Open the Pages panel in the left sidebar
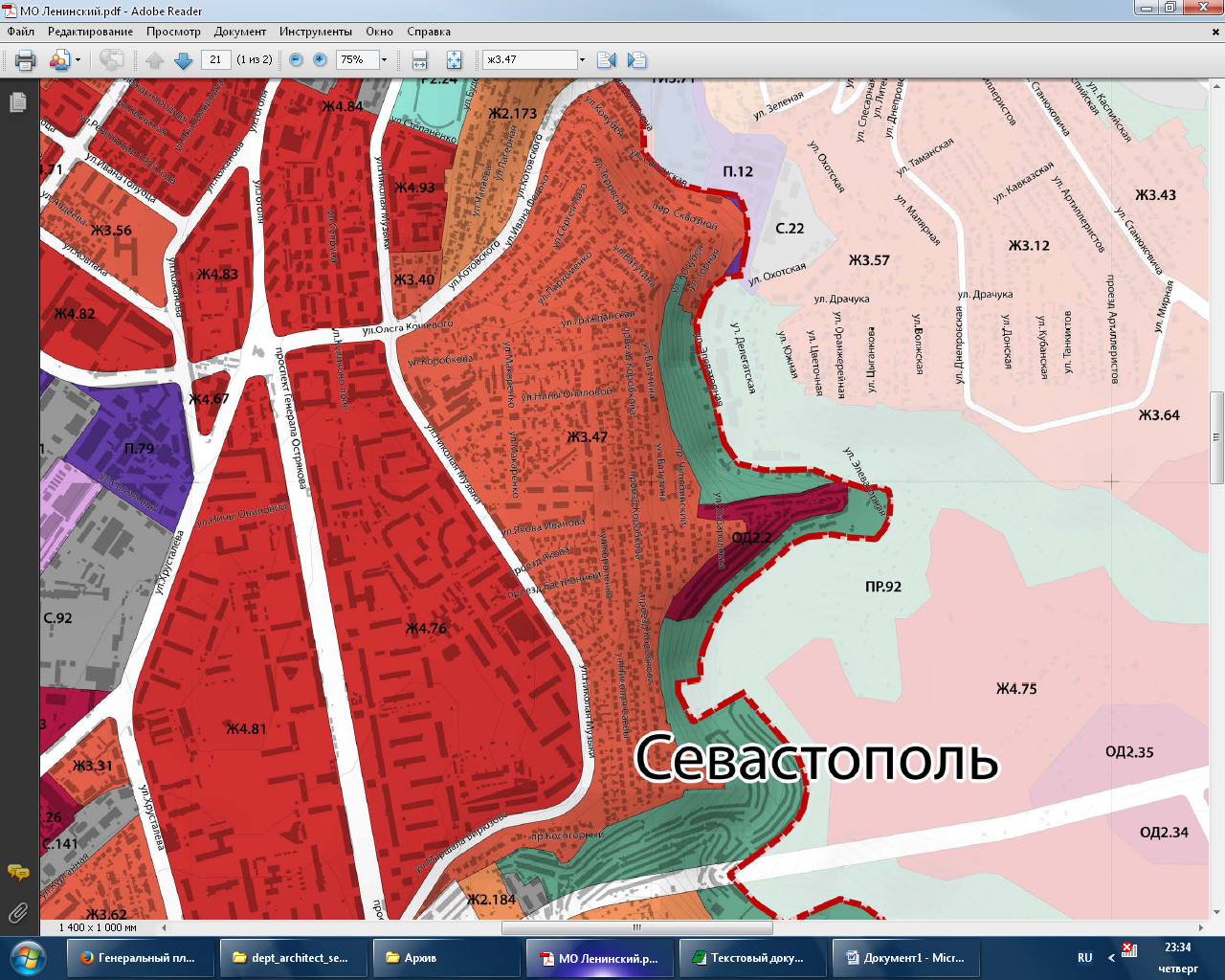The image size is (1225, 980). tap(18, 101)
